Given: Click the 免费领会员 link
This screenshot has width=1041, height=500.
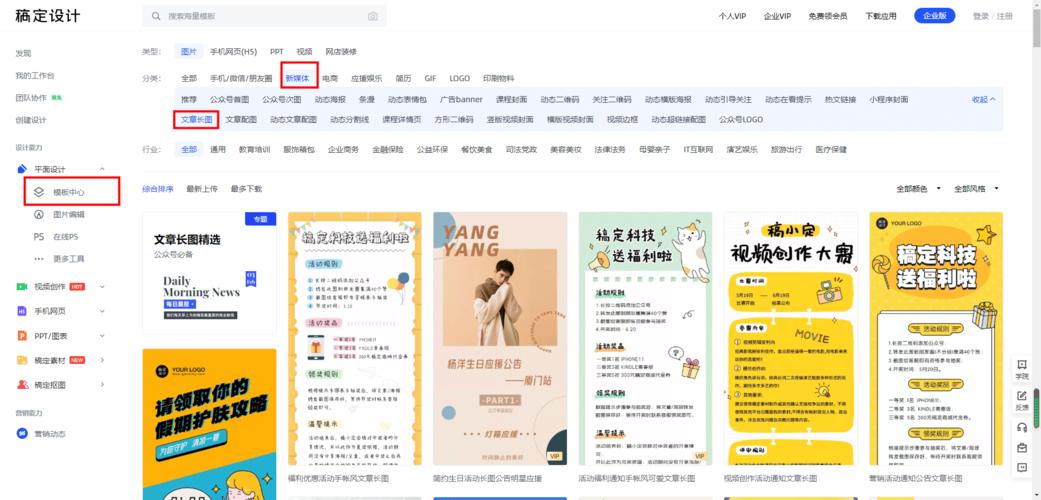Looking at the screenshot, I should [x=827, y=16].
